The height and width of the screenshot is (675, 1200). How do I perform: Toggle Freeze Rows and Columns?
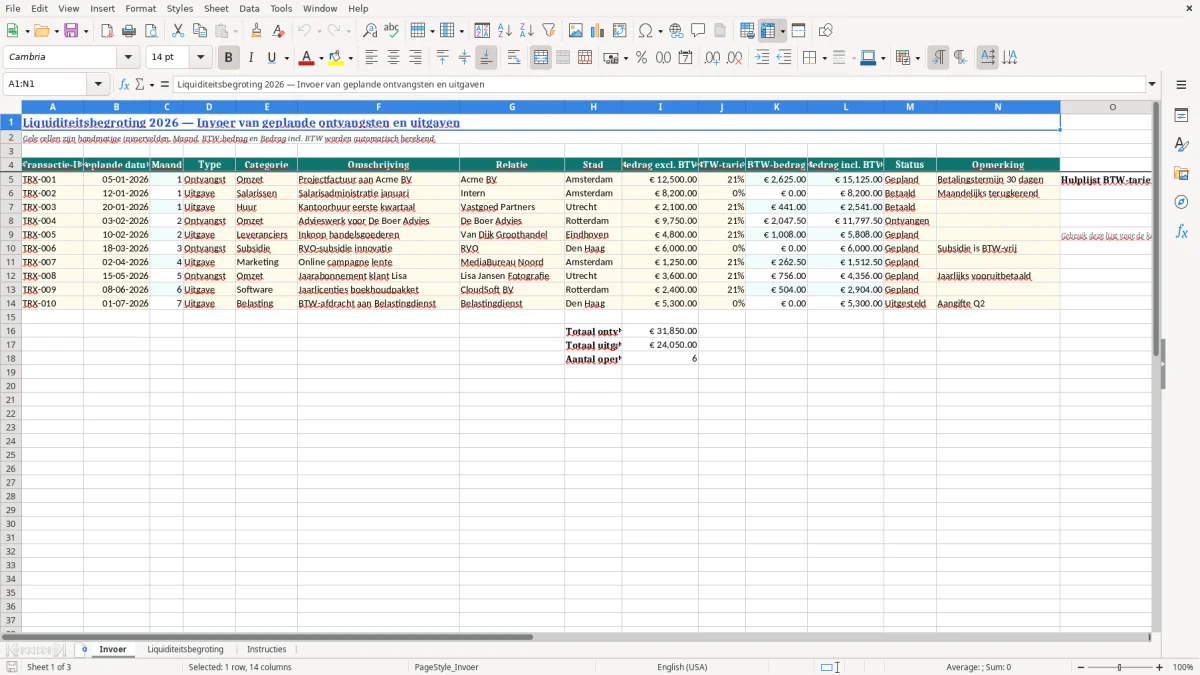tap(768, 31)
